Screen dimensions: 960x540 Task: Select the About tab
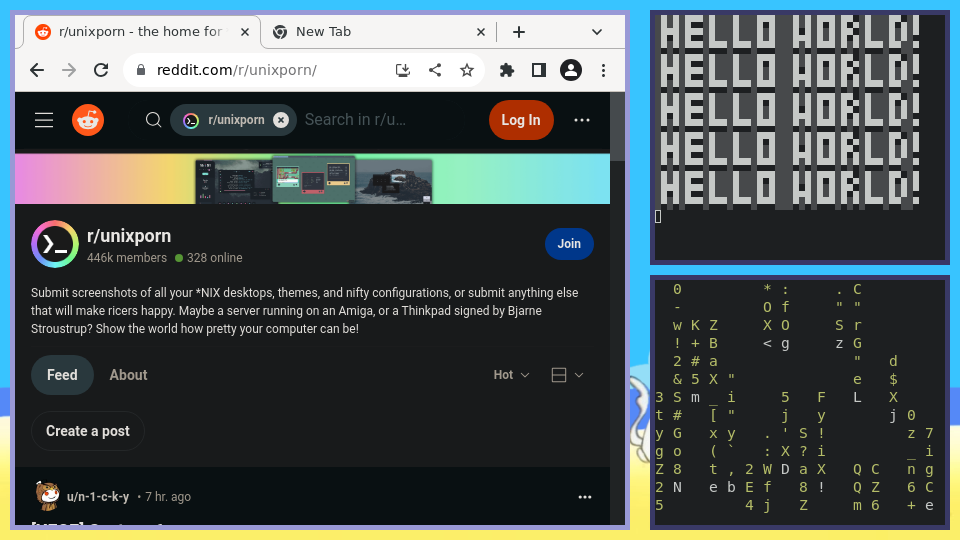point(129,375)
